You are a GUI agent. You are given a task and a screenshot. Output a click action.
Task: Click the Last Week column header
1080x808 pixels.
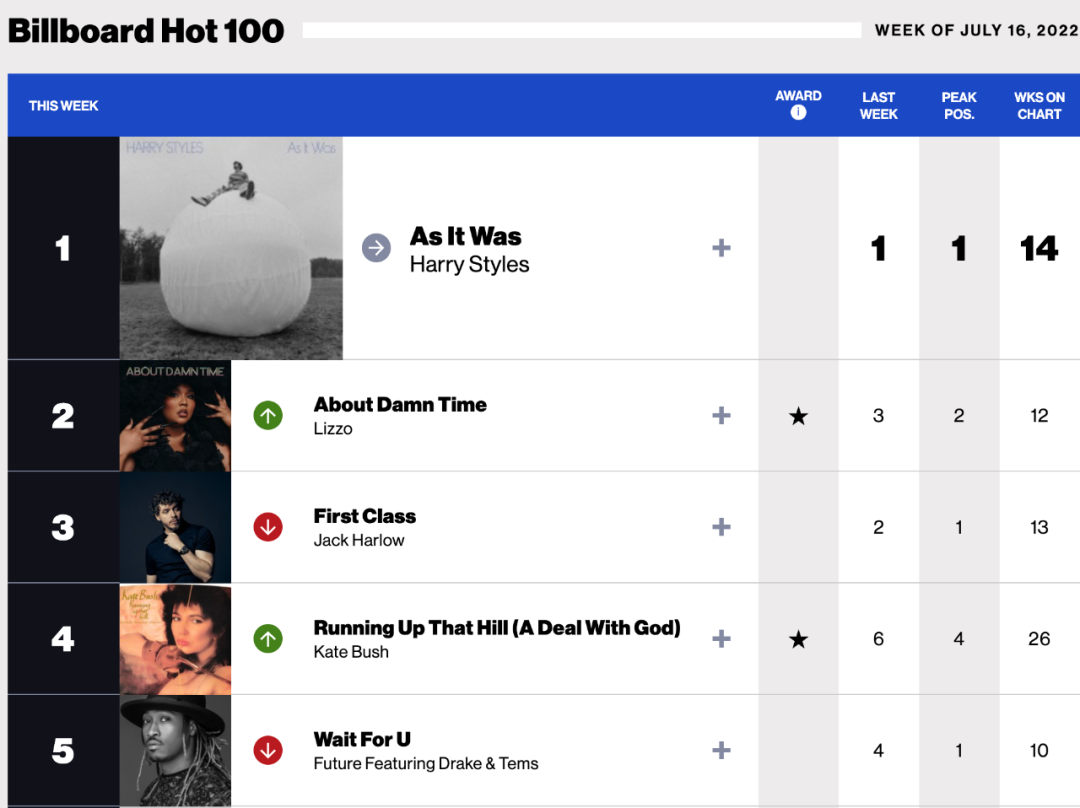(x=878, y=105)
